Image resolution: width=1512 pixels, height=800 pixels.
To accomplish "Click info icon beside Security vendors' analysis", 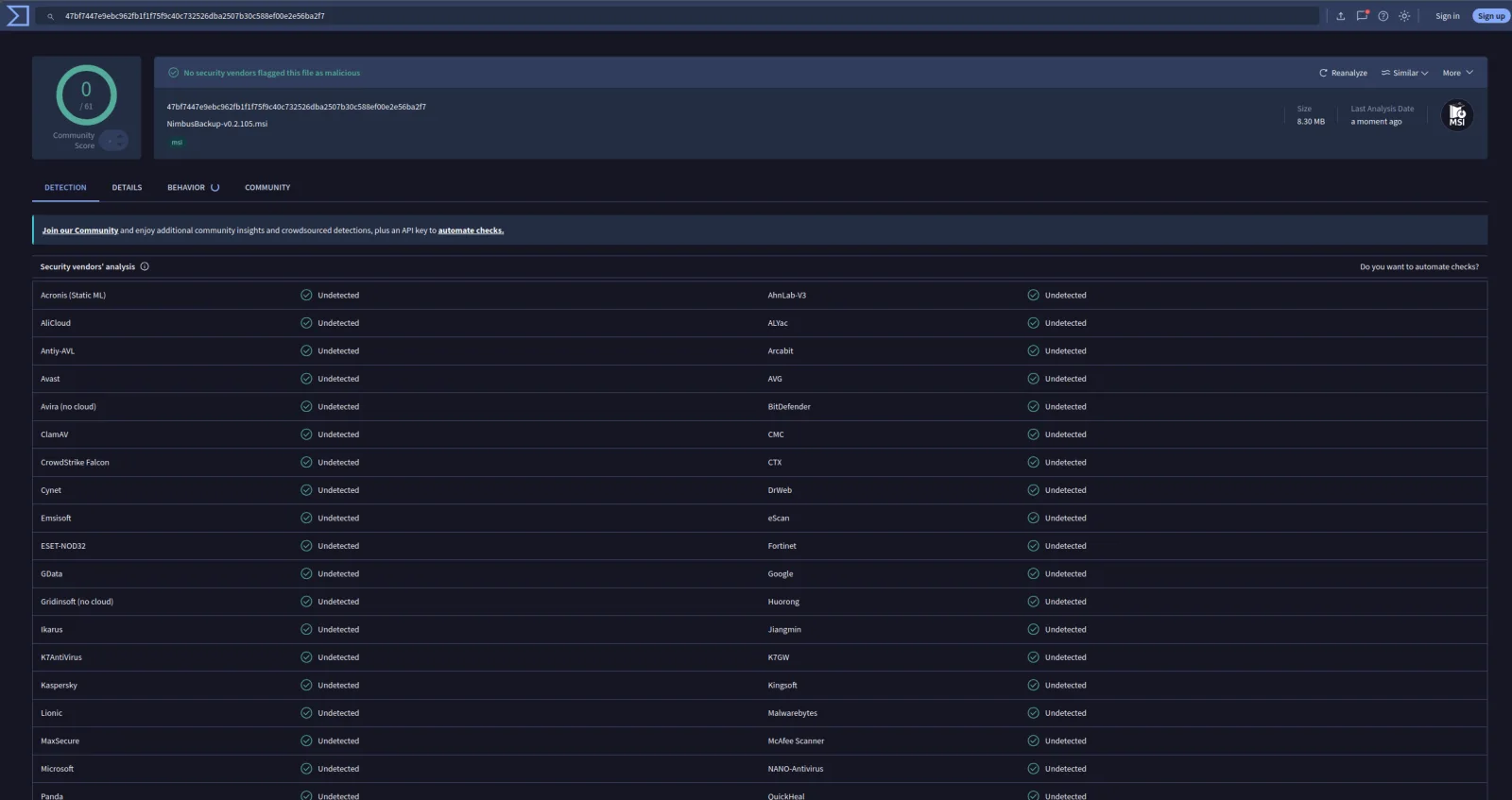I will point(145,266).
